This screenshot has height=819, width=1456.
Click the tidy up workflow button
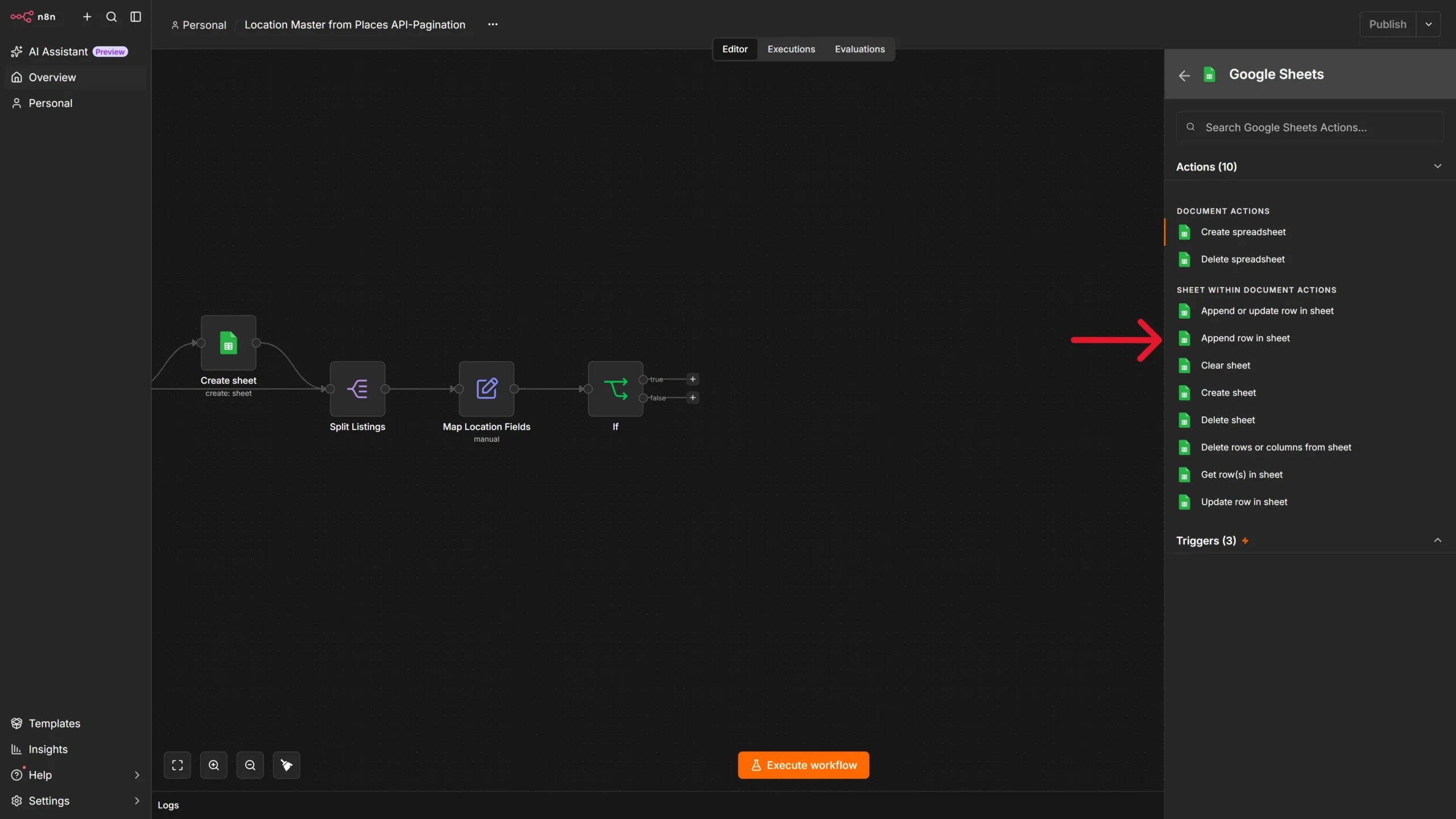pos(287,765)
